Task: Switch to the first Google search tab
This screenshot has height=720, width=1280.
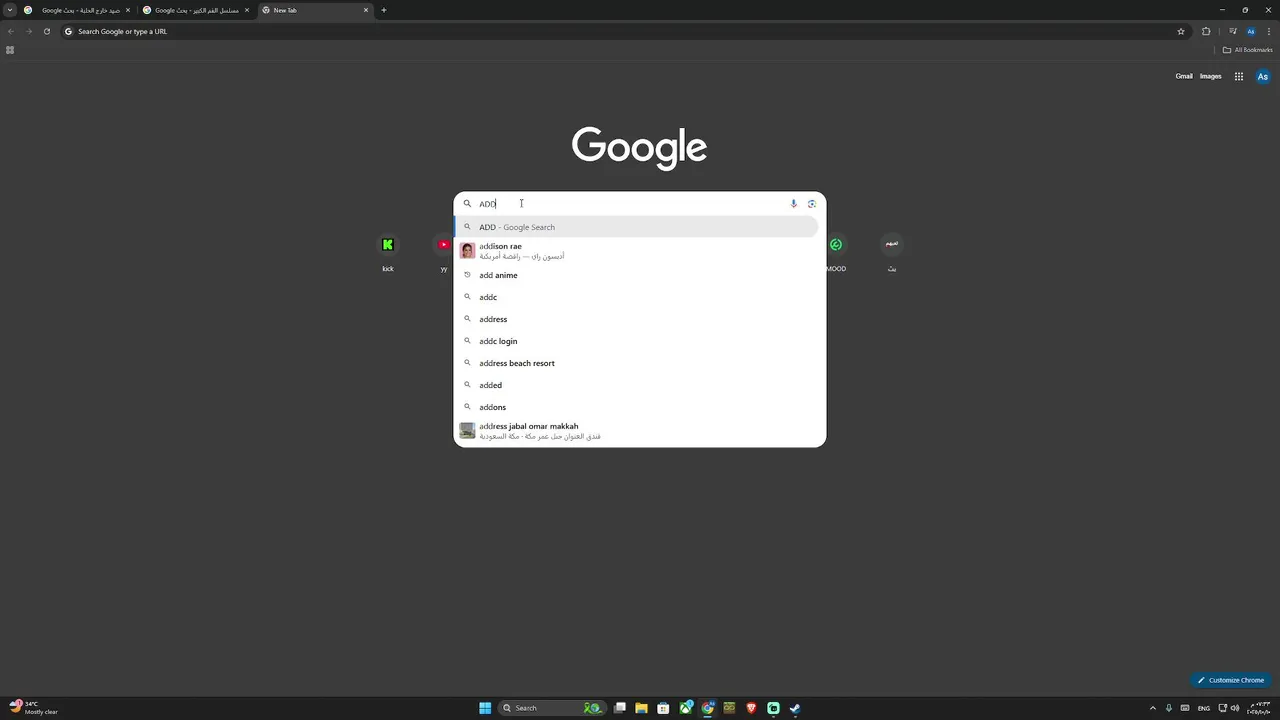Action: [78, 10]
